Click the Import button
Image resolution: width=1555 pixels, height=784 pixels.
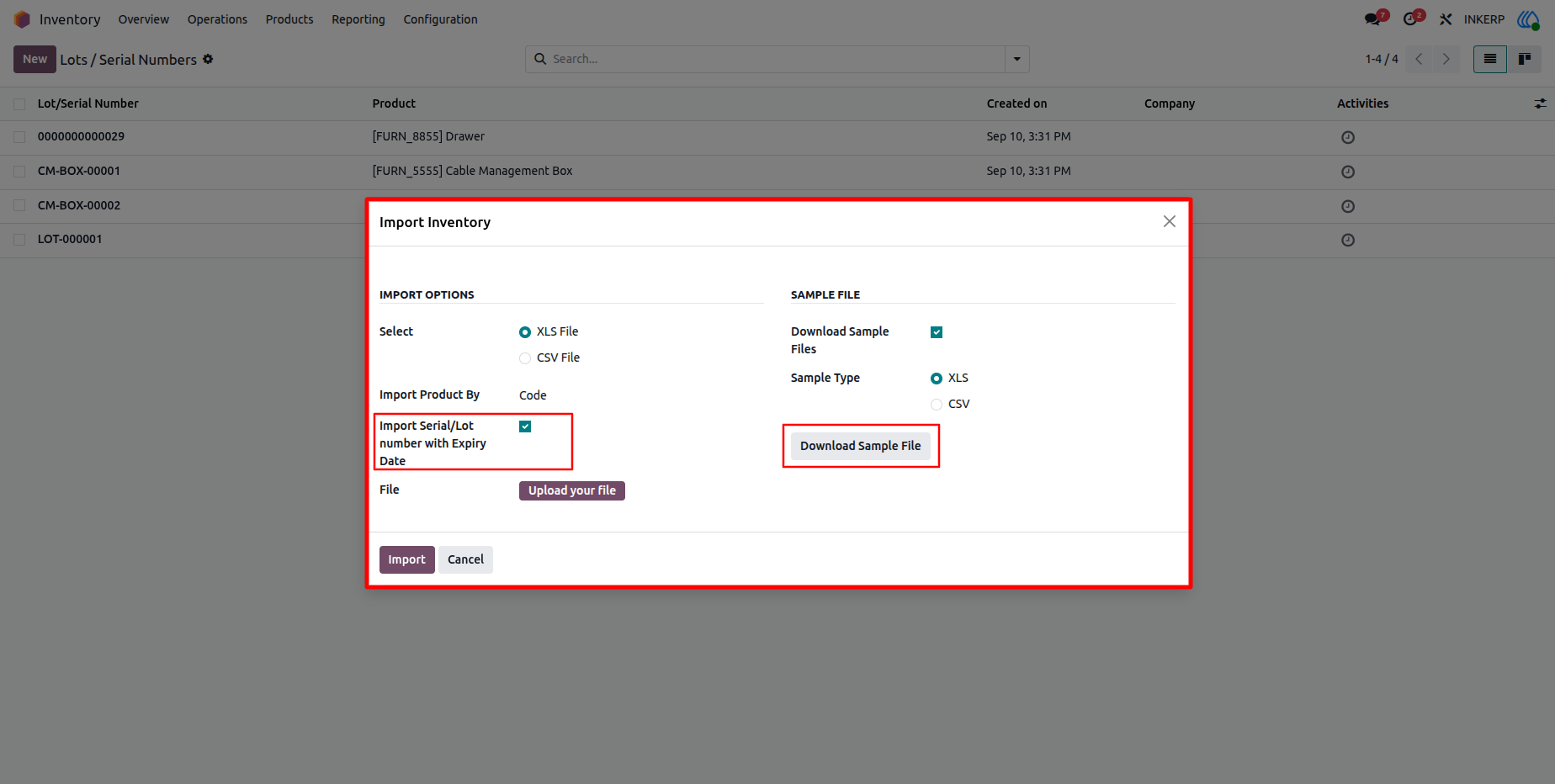[407, 559]
